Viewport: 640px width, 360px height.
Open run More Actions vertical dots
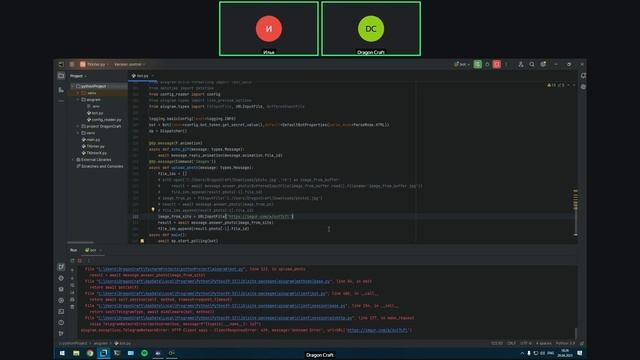click(x=506, y=64)
